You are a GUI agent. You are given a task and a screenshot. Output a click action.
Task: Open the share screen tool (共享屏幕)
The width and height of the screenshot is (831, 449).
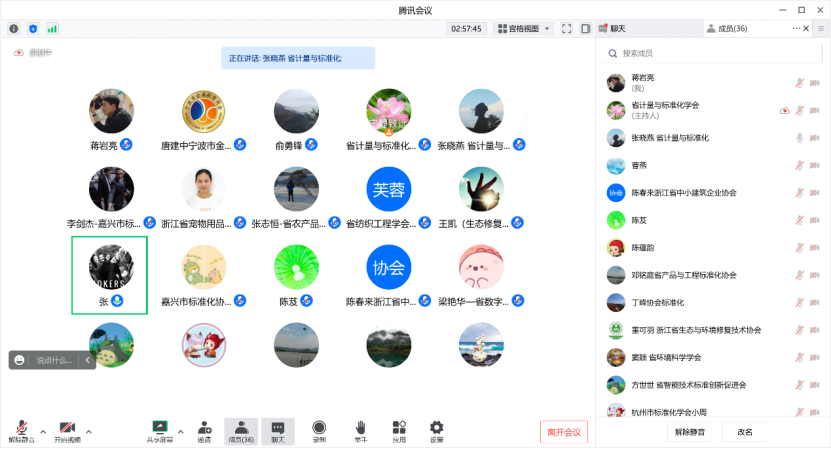pos(160,431)
